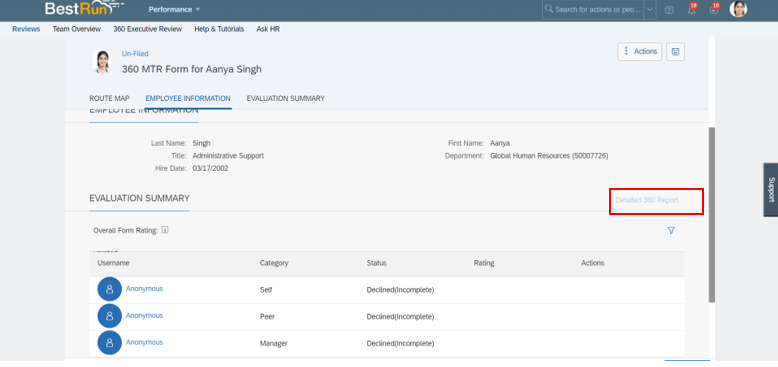Image resolution: width=778 pixels, height=367 pixels.
Task: Switch to the EVALUATION SUMMARY tab
Action: click(x=286, y=98)
